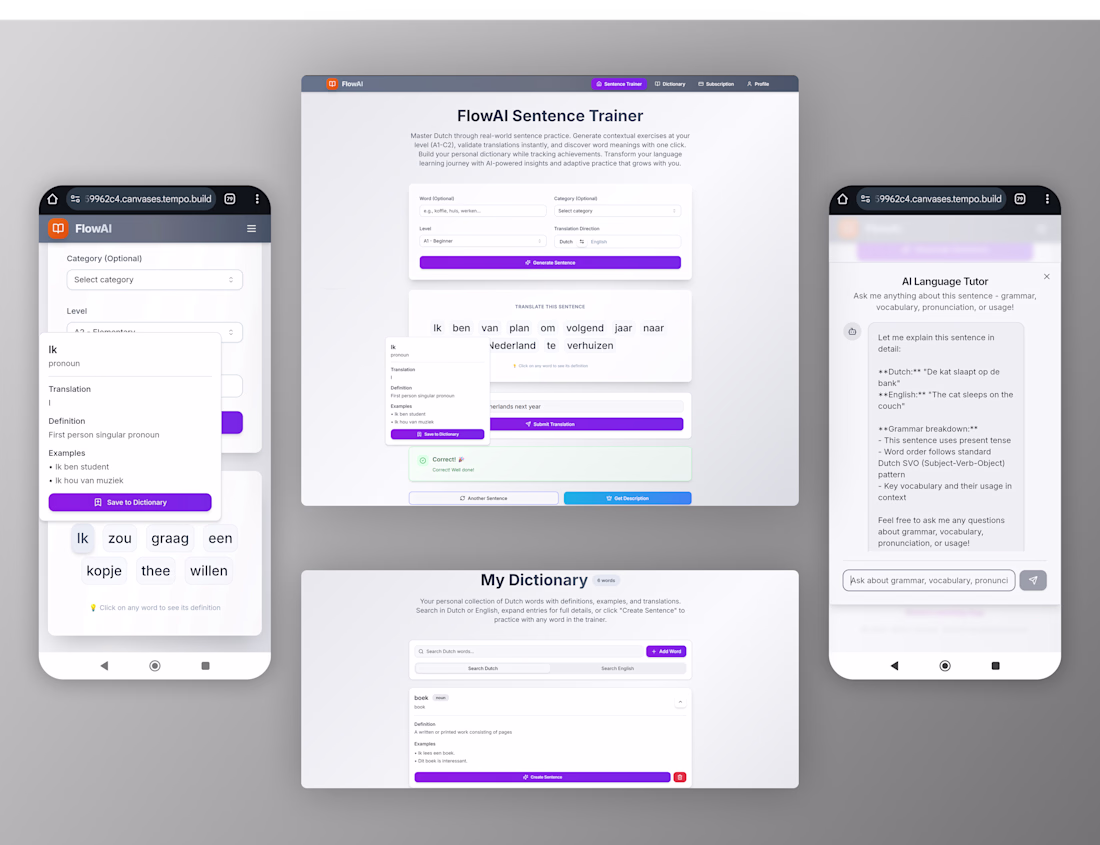Focus Ask about grammar input on right phone
This screenshot has width=1100, height=845.
[929, 580]
